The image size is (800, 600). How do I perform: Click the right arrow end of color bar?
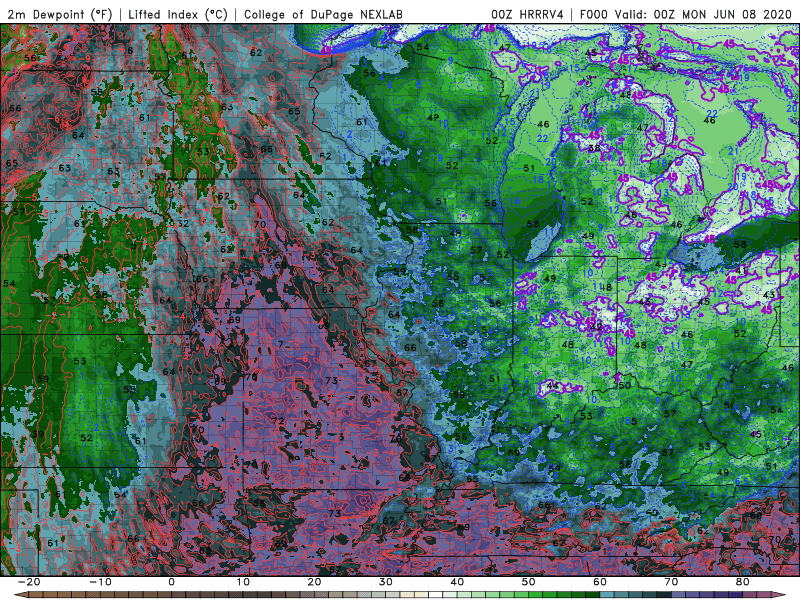click(779, 594)
